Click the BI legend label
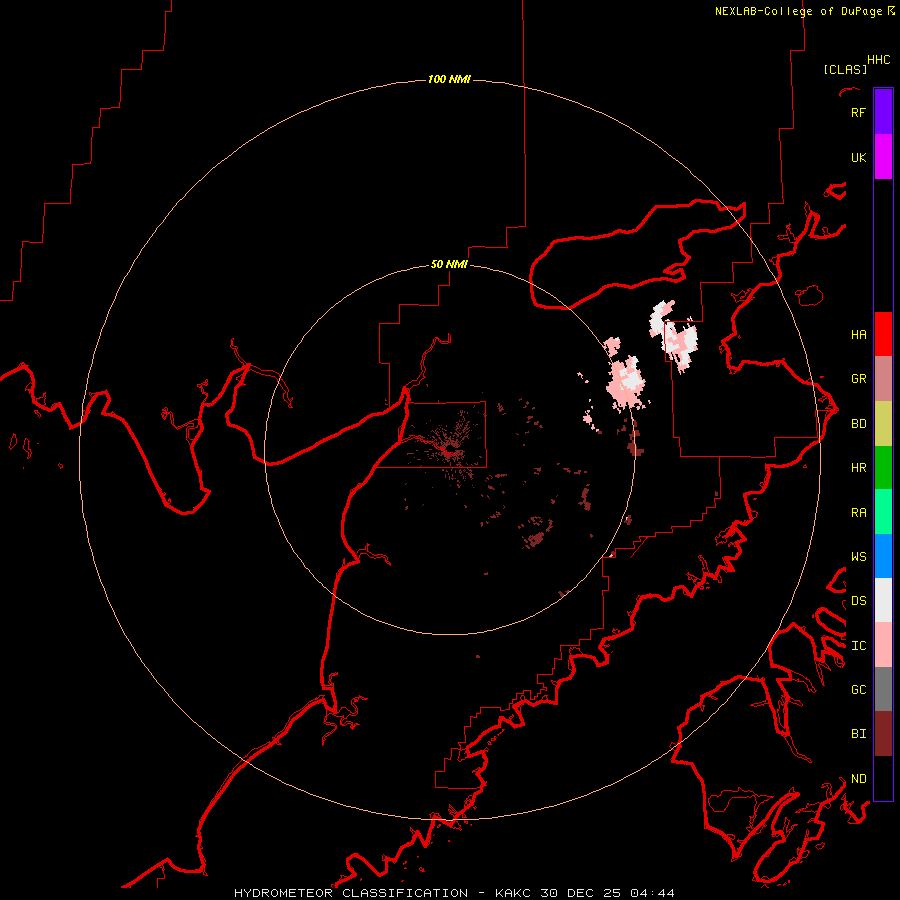The width and height of the screenshot is (900, 900). [858, 734]
